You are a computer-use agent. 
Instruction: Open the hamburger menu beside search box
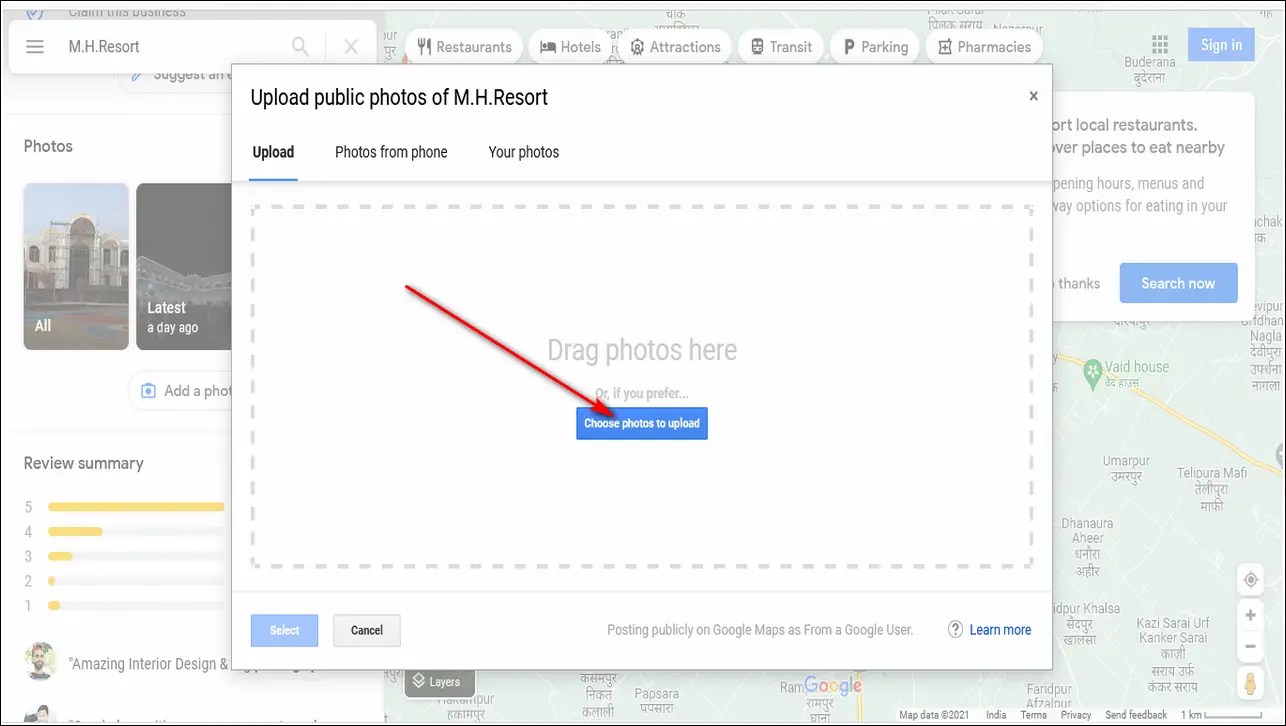point(35,47)
